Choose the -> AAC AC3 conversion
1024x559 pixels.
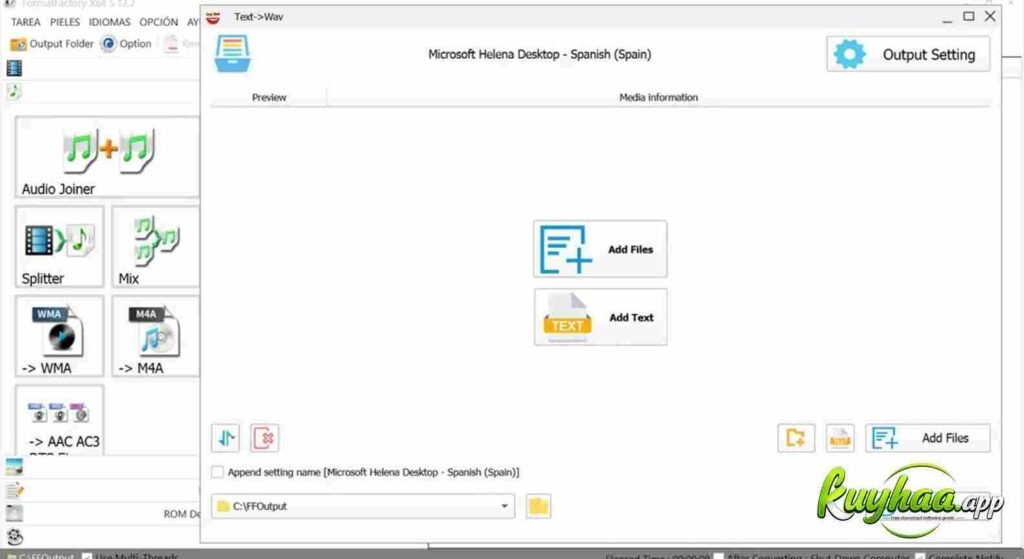(59, 419)
